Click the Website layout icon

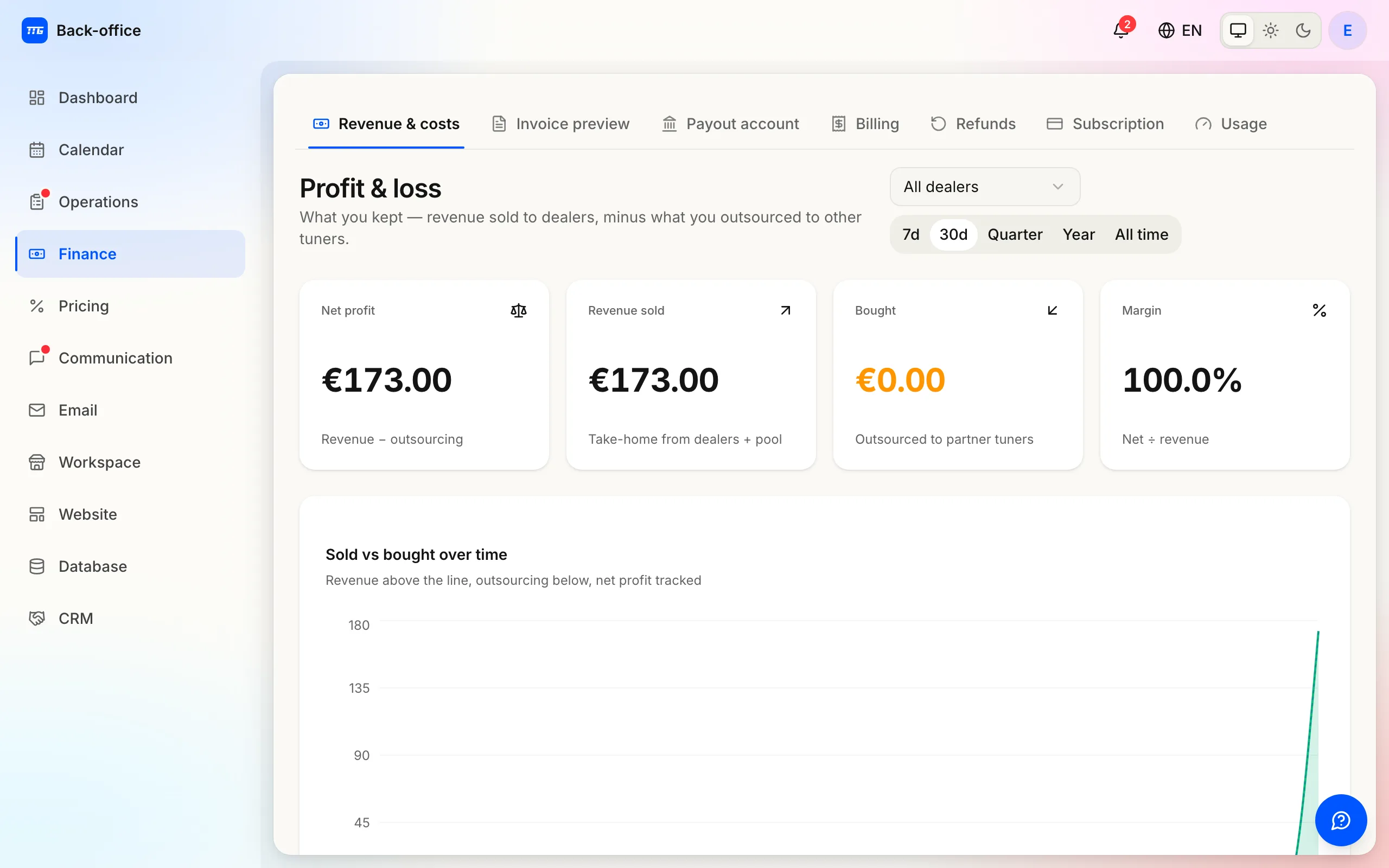click(x=37, y=514)
